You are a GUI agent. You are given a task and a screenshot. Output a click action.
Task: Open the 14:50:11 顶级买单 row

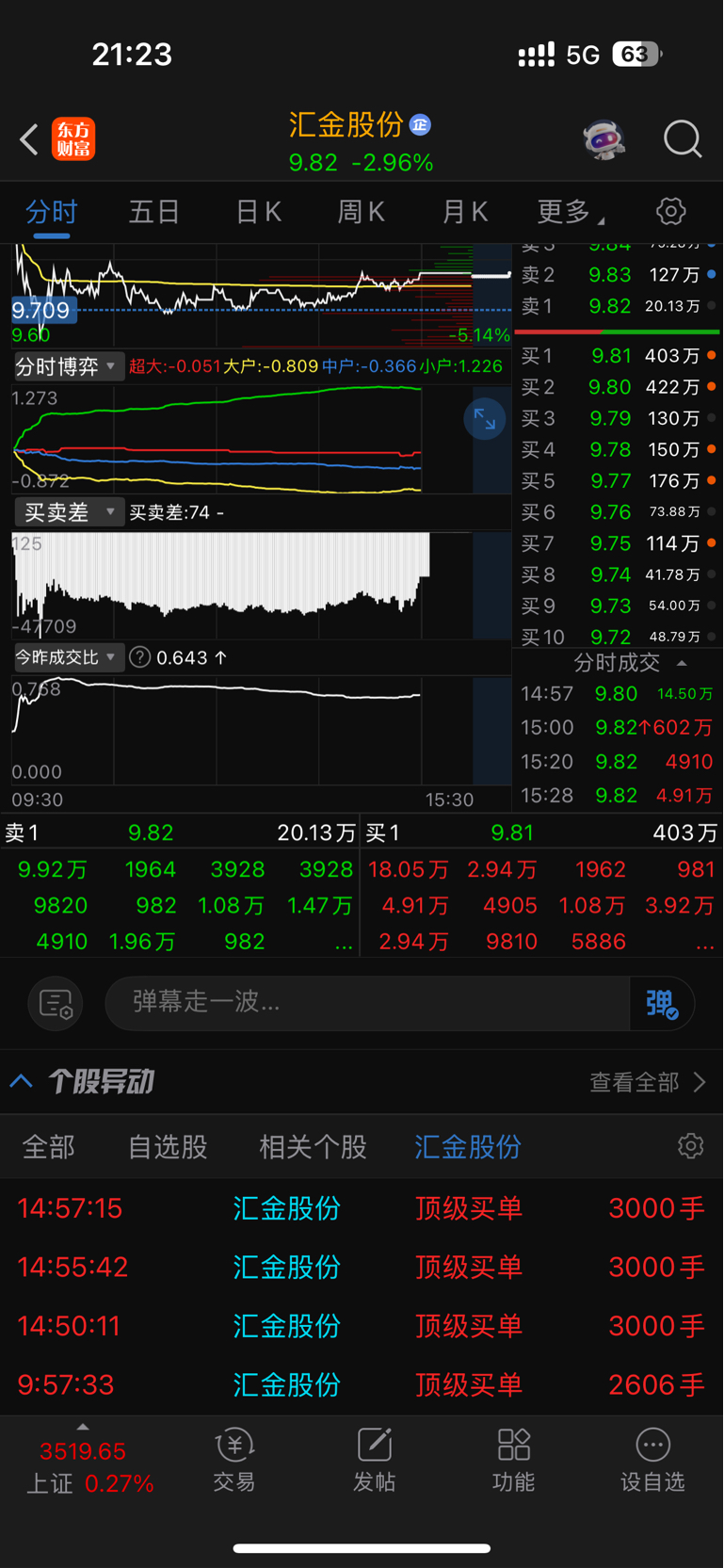point(362,1326)
